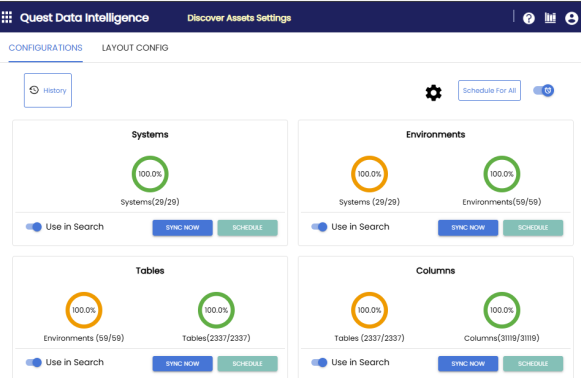Screen dimensions: 581x378
Task: Click Schedule in the Environments card
Action: pos(533,228)
